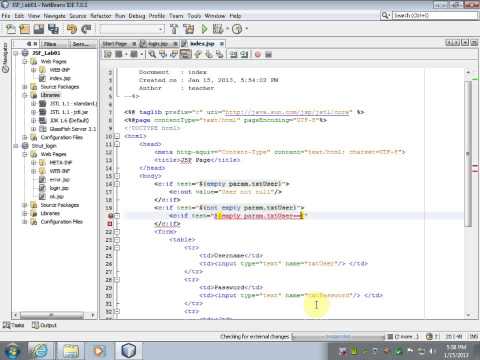Click the Save All toolbar icon

tap(53, 29)
